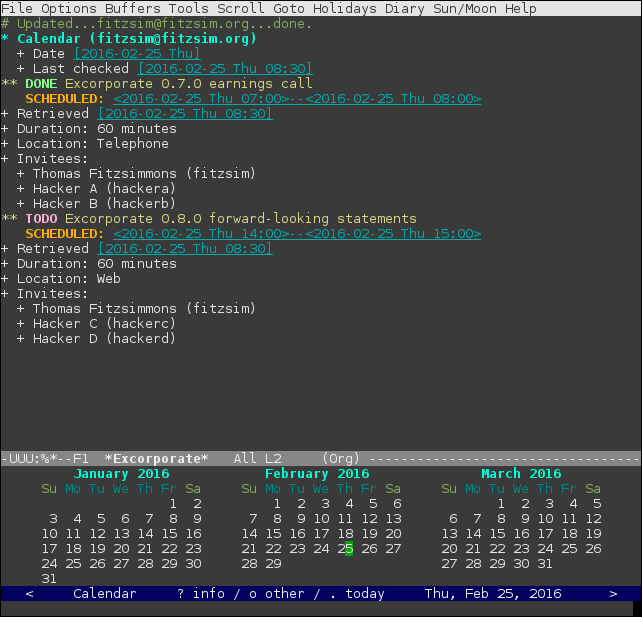
Task: Toggle the TODO keyword on forward-looking statements
Action: [x=41, y=219]
